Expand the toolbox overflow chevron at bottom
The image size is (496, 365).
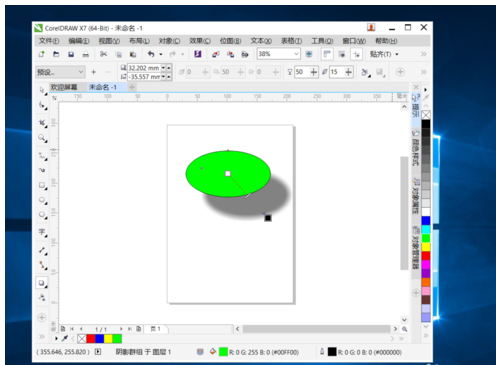(x=42, y=337)
